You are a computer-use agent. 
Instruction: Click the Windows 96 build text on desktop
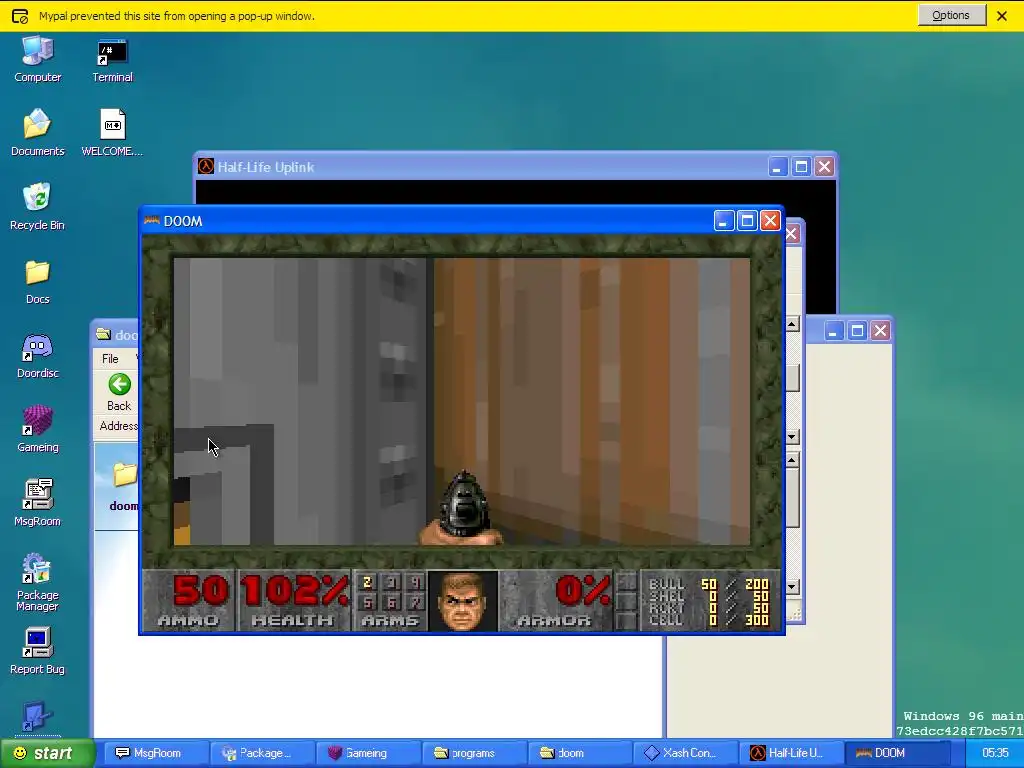960,724
